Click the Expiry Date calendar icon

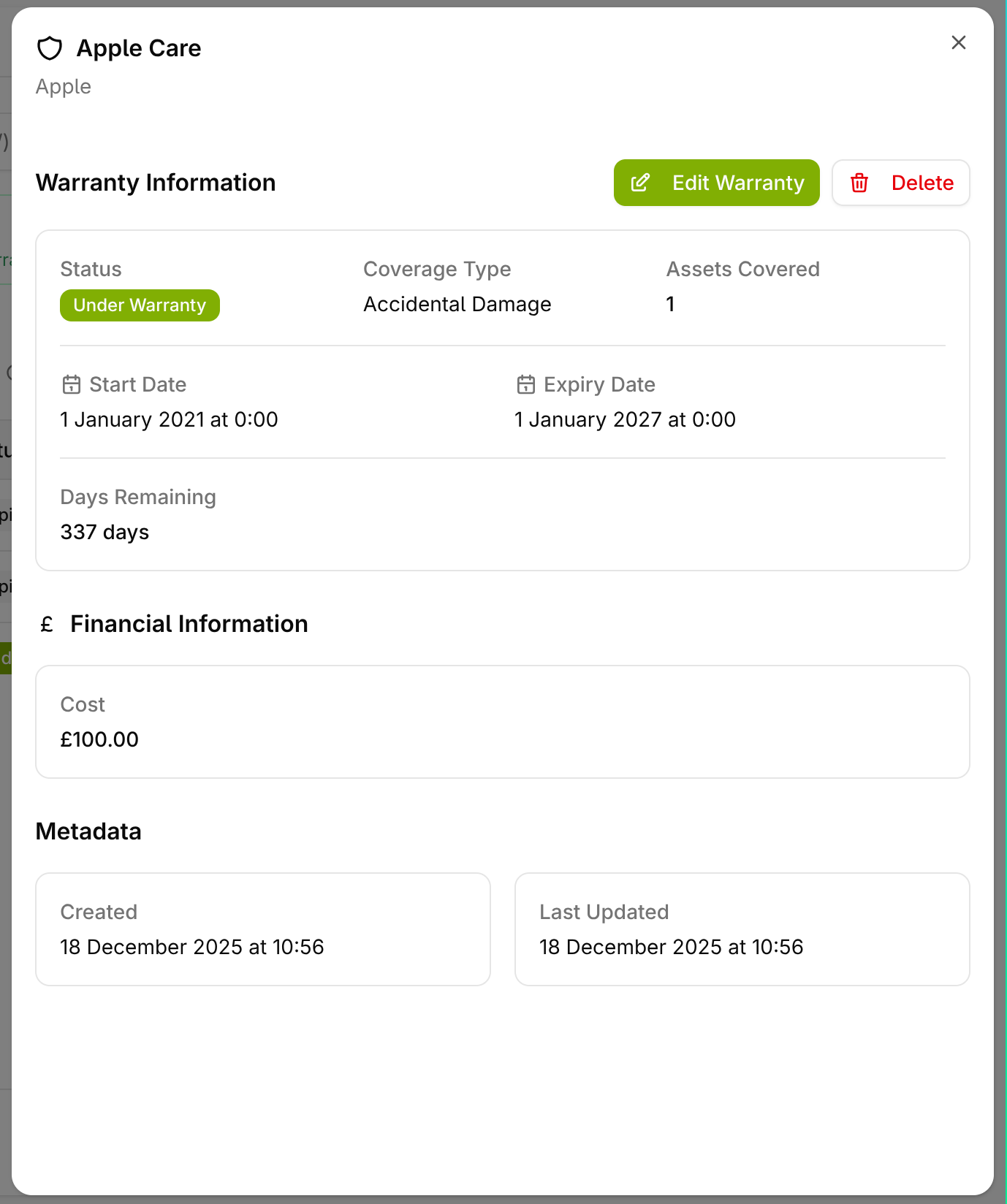pos(526,384)
